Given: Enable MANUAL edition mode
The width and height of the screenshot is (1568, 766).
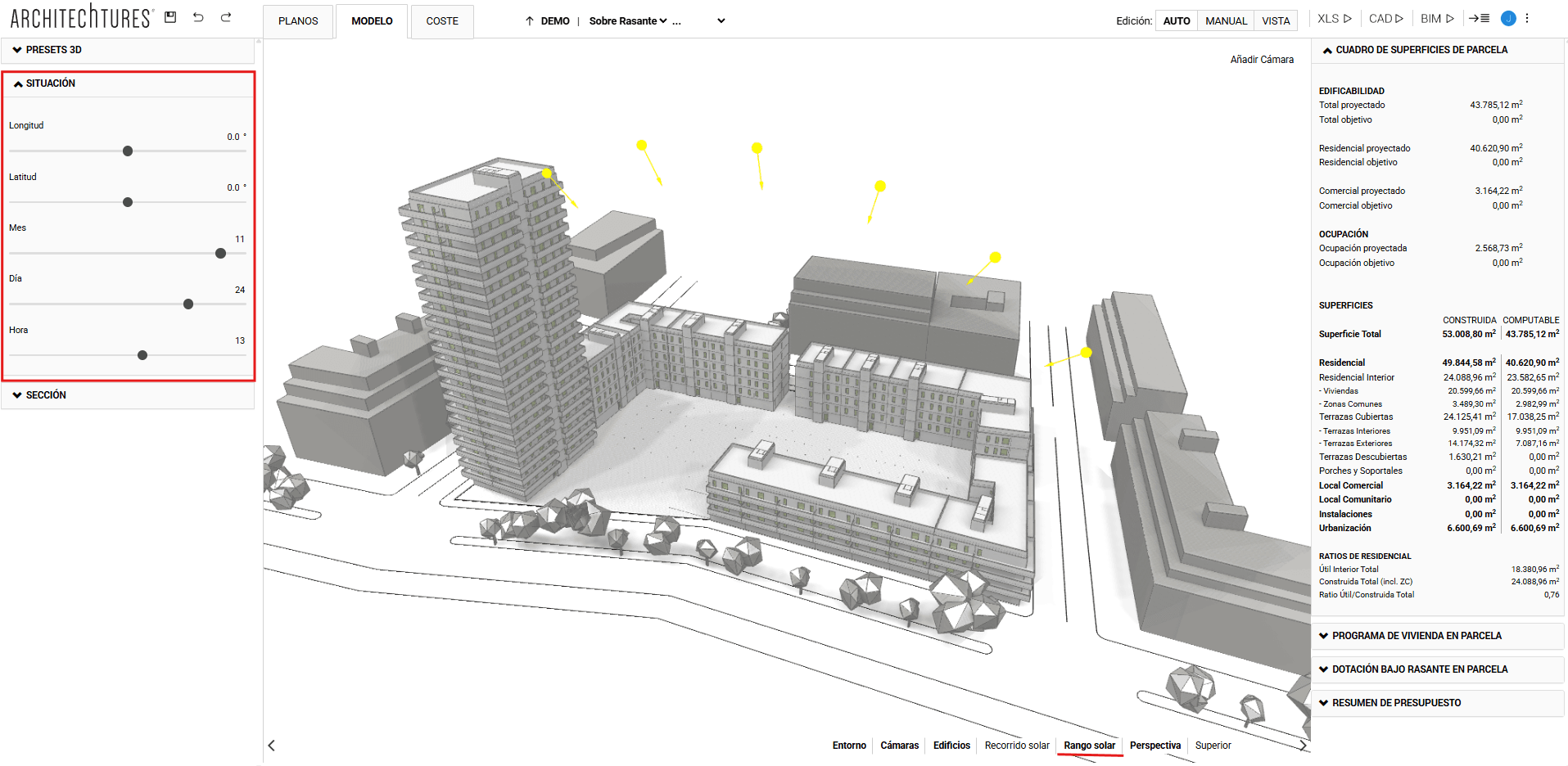Looking at the screenshot, I should click(x=1226, y=20).
